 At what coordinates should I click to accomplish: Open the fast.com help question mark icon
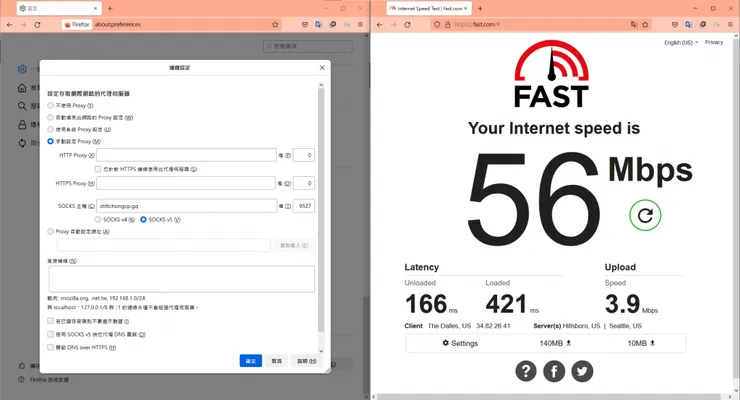coord(526,371)
